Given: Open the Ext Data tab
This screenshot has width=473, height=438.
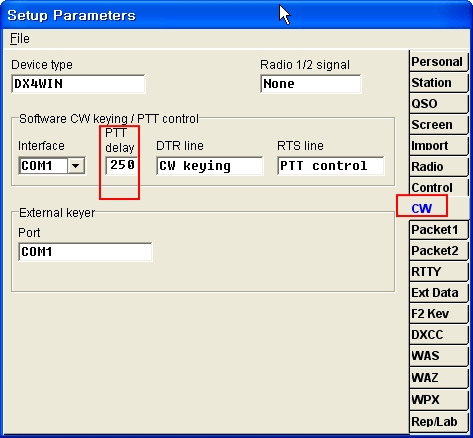Looking at the screenshot, I should (x=438, y=293).
